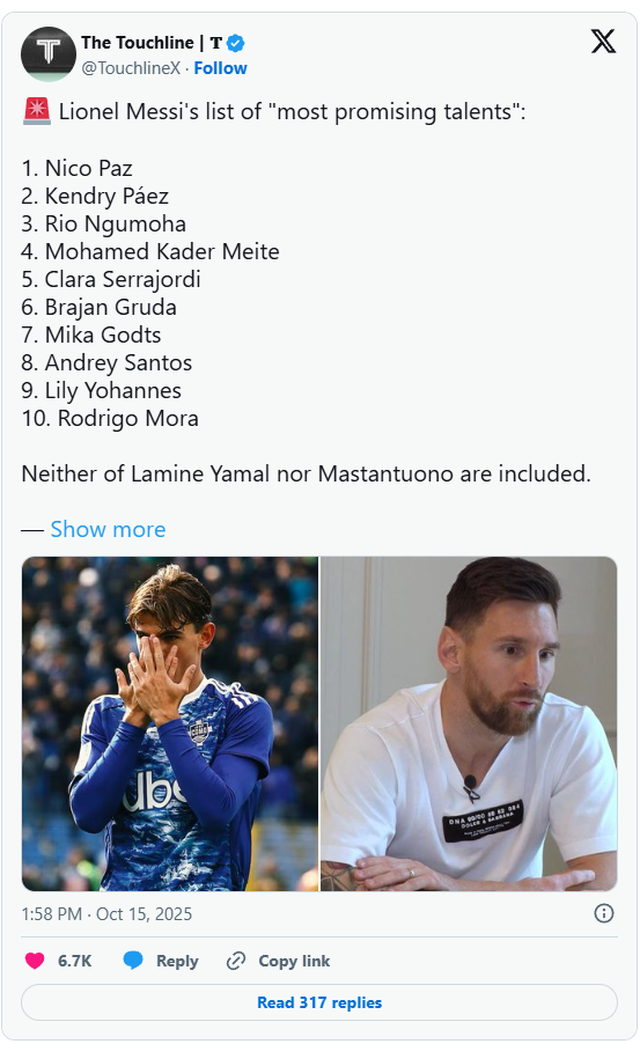Viewport: 640px width, 1044px height.
Task: Open the post info circle icon
Action: coord(604,913)
